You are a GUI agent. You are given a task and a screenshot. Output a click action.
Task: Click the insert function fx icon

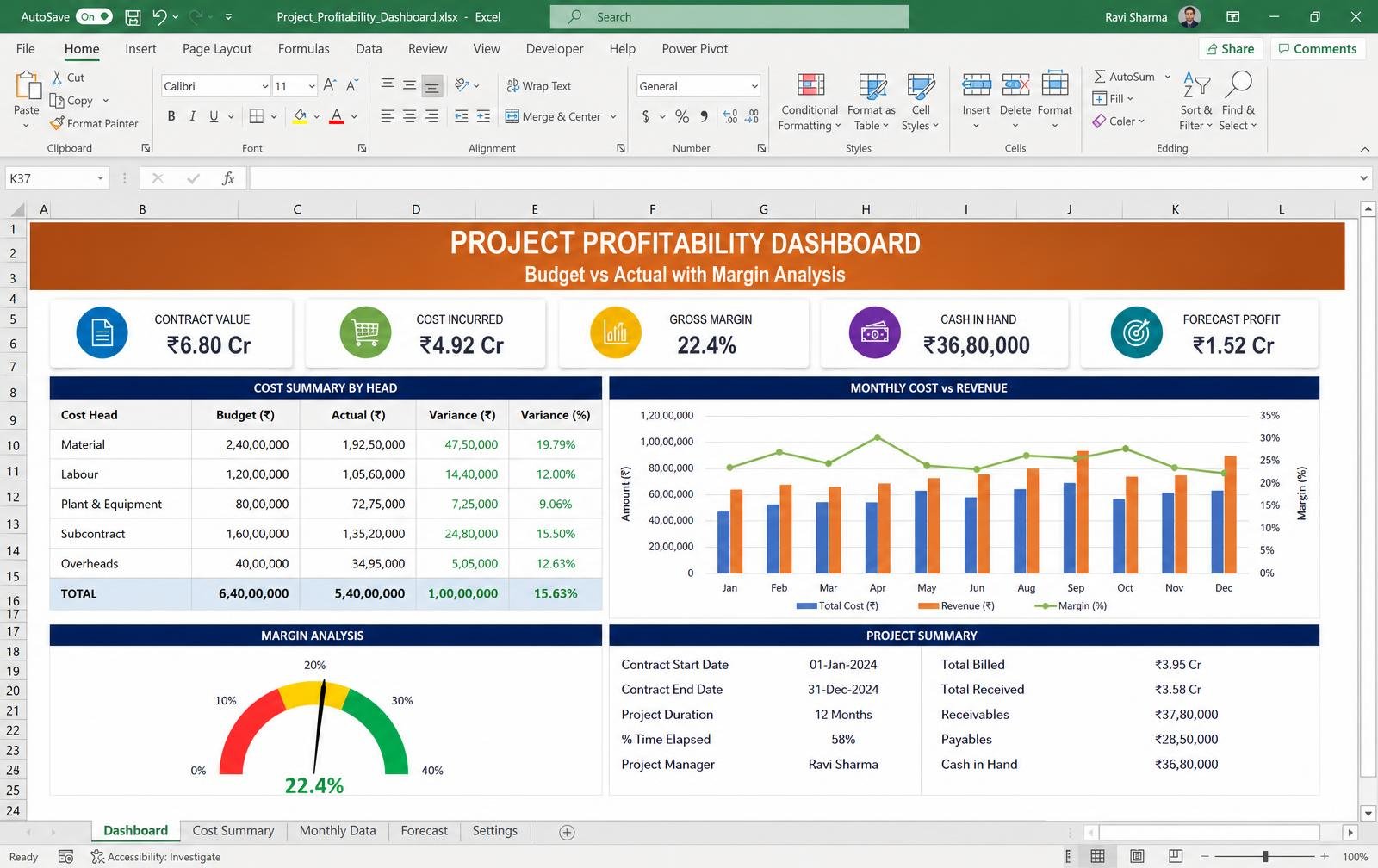click(228, 178)
